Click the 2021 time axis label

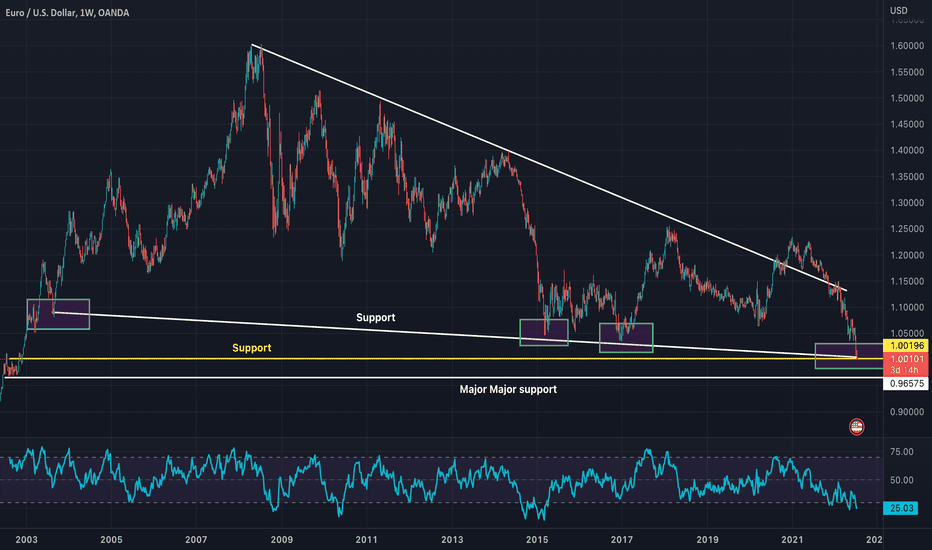792,540
